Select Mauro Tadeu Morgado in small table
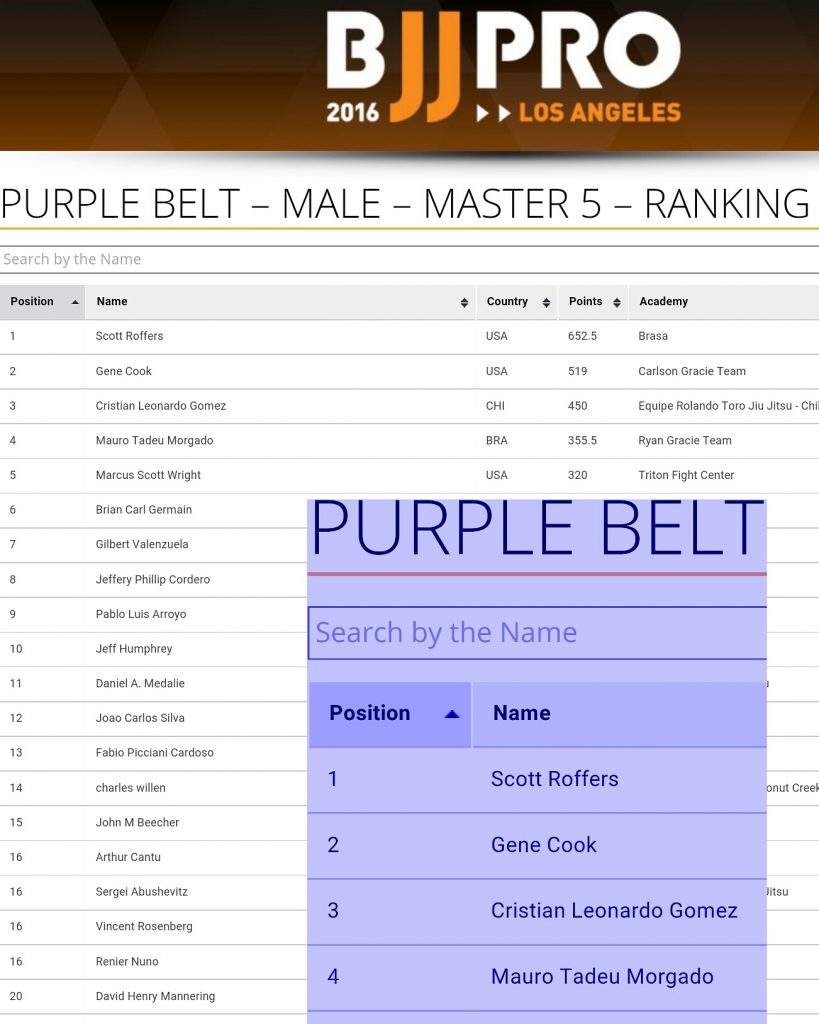Screen dimensions: 819x1024 pyautogui.click(x=154, y=440)
